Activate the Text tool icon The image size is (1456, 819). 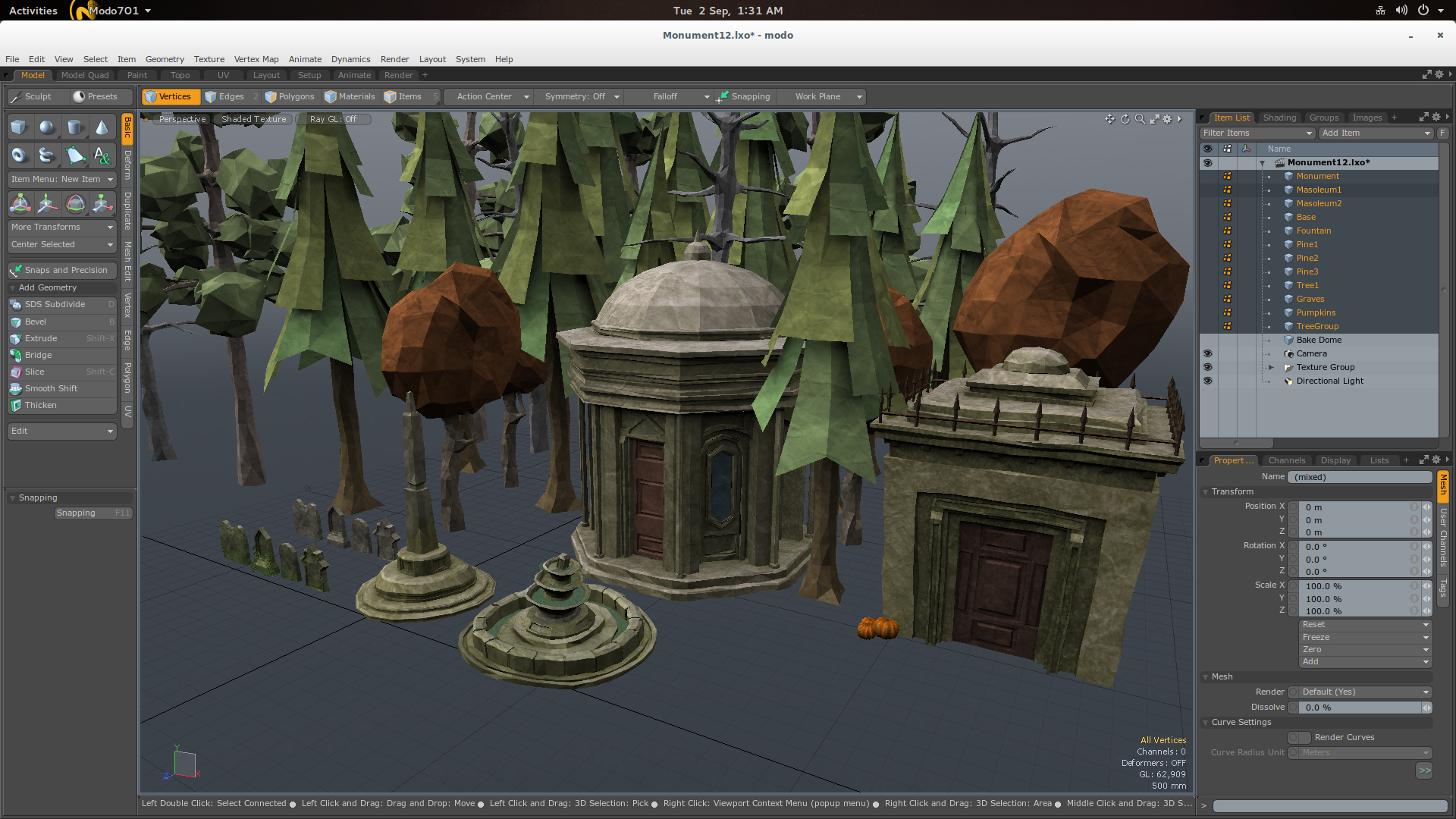pos(102,155)
